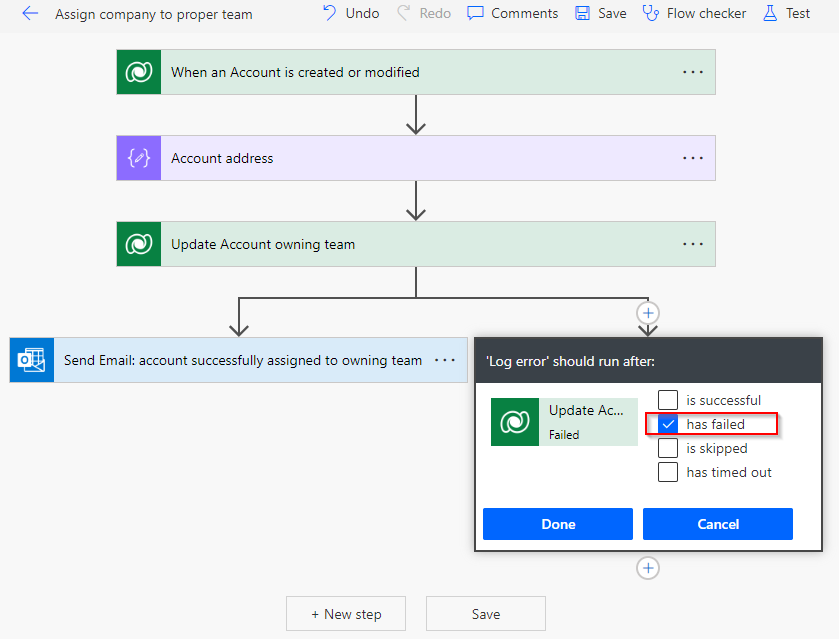The width and height of the screenshot is (839, 639).
Task: Uncheck the 'has failed' run-after condition
Action: pyautogui.click(x=667, y=423)
